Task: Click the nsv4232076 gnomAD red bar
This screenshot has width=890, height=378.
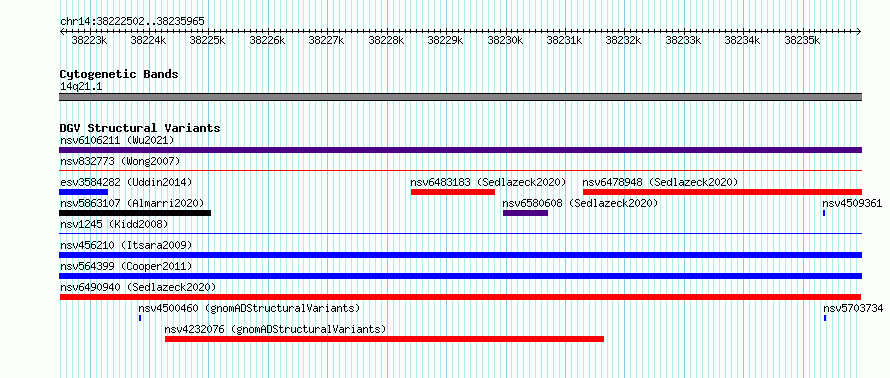Action: [384, 339]
